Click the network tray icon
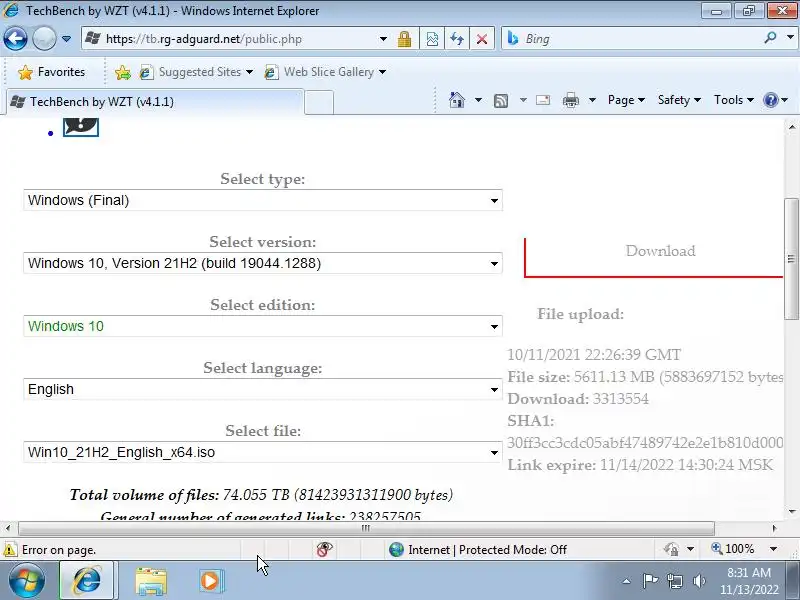The image size is (800, 600). tap(675, 581)
